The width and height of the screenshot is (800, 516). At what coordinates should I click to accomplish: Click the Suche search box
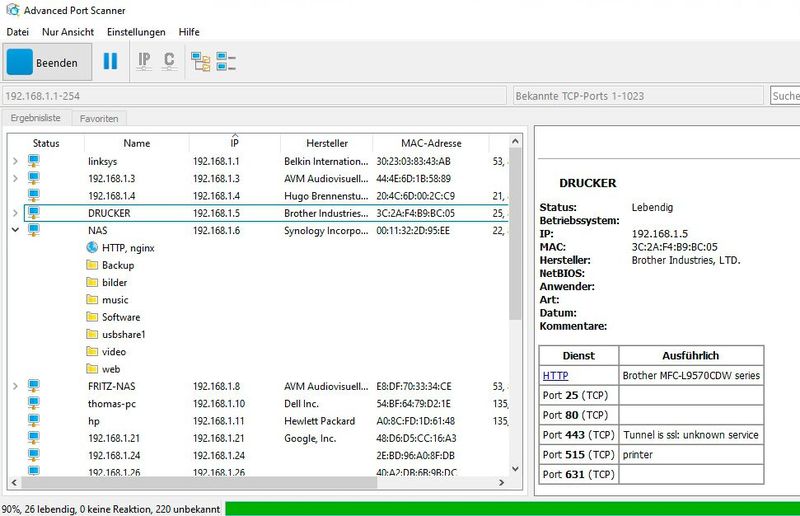pos(785,96)
